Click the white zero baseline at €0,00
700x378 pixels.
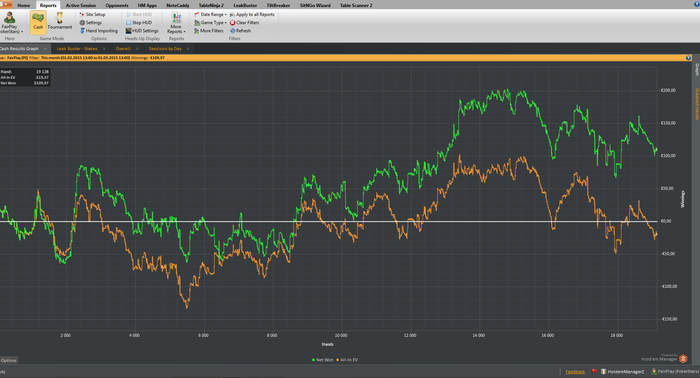(328, 221)
